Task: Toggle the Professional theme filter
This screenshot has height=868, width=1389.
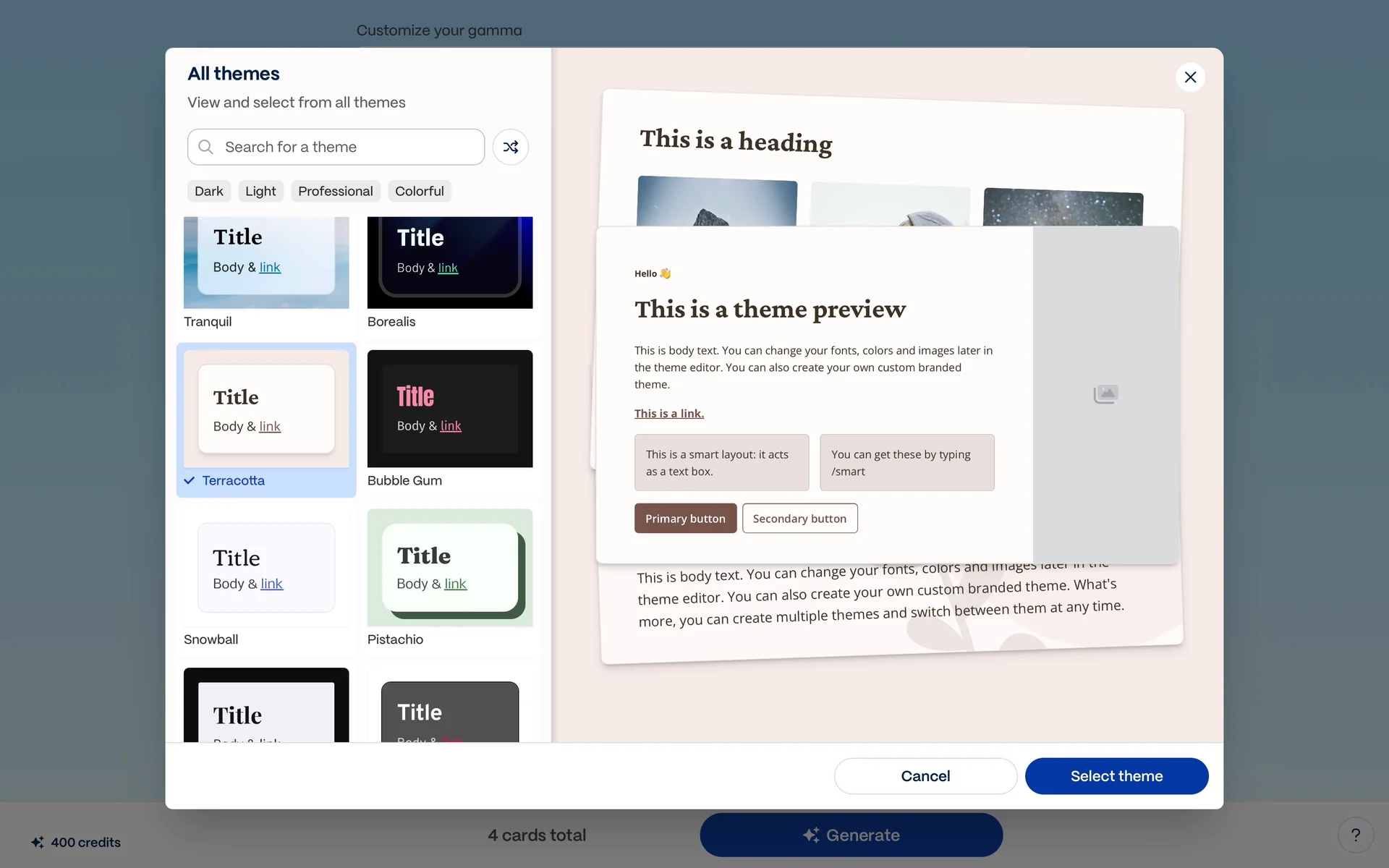Action: coord(335,191)
